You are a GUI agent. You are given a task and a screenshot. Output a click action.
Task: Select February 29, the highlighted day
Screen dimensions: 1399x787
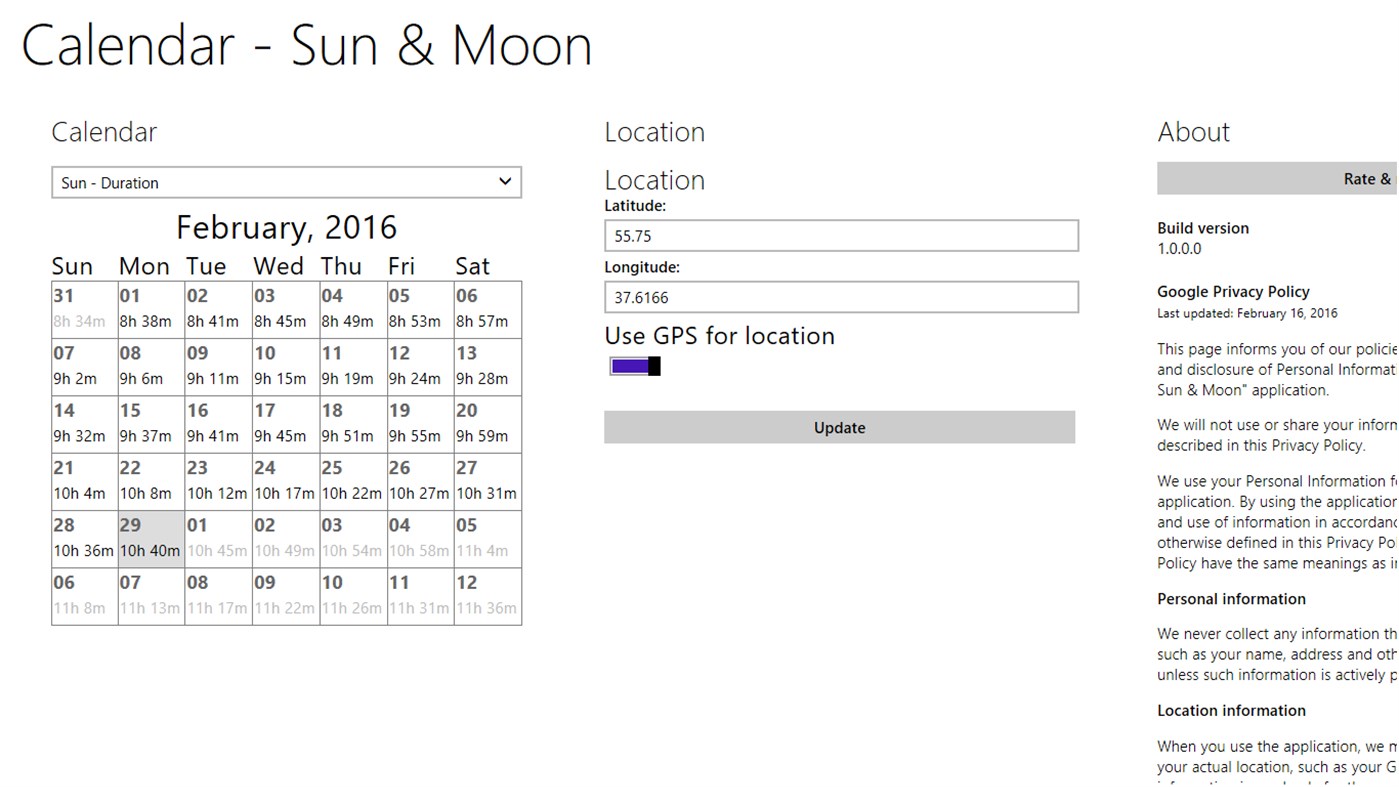tap(150, 537)
